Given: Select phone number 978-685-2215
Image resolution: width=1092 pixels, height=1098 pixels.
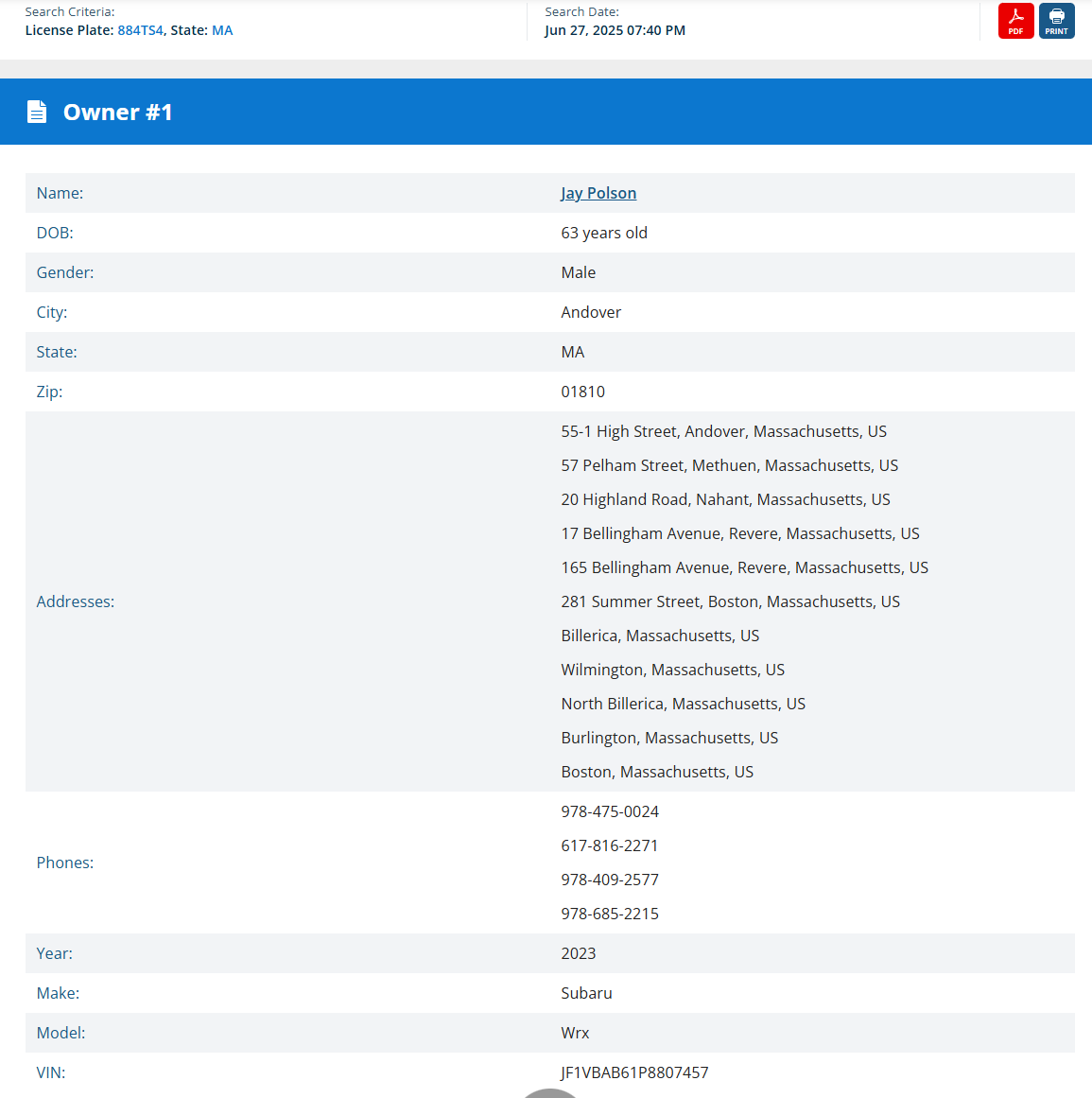Looking at the screenshot, I should (610, 914).
